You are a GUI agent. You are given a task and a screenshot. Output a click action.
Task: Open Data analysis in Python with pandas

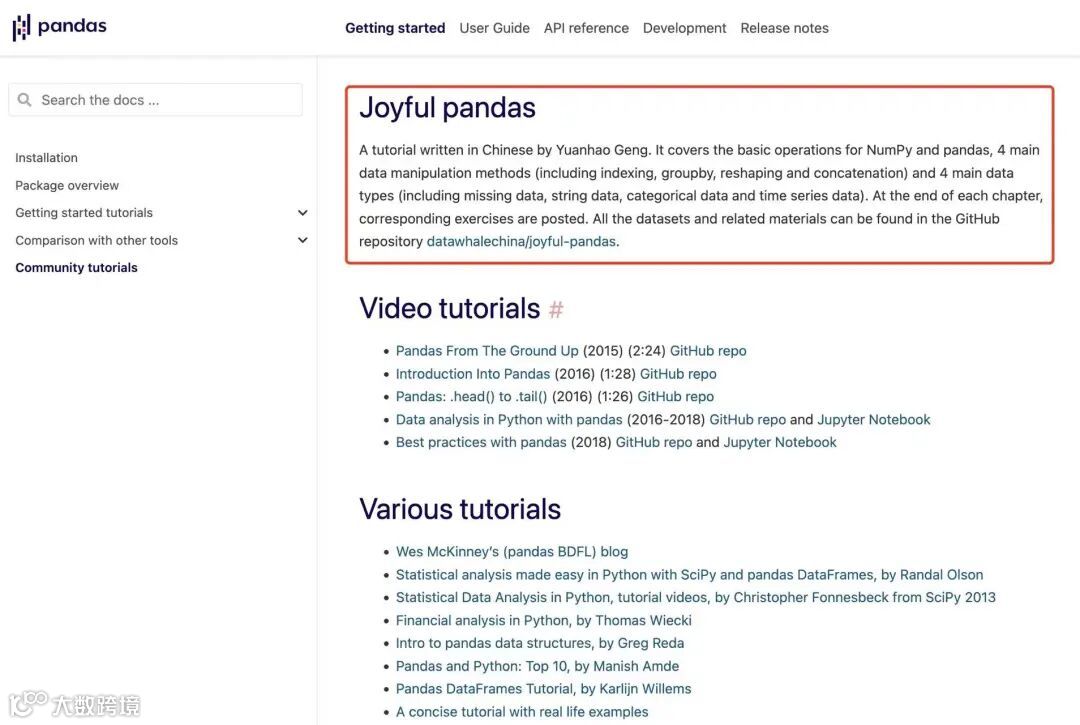tap(509, 420)
